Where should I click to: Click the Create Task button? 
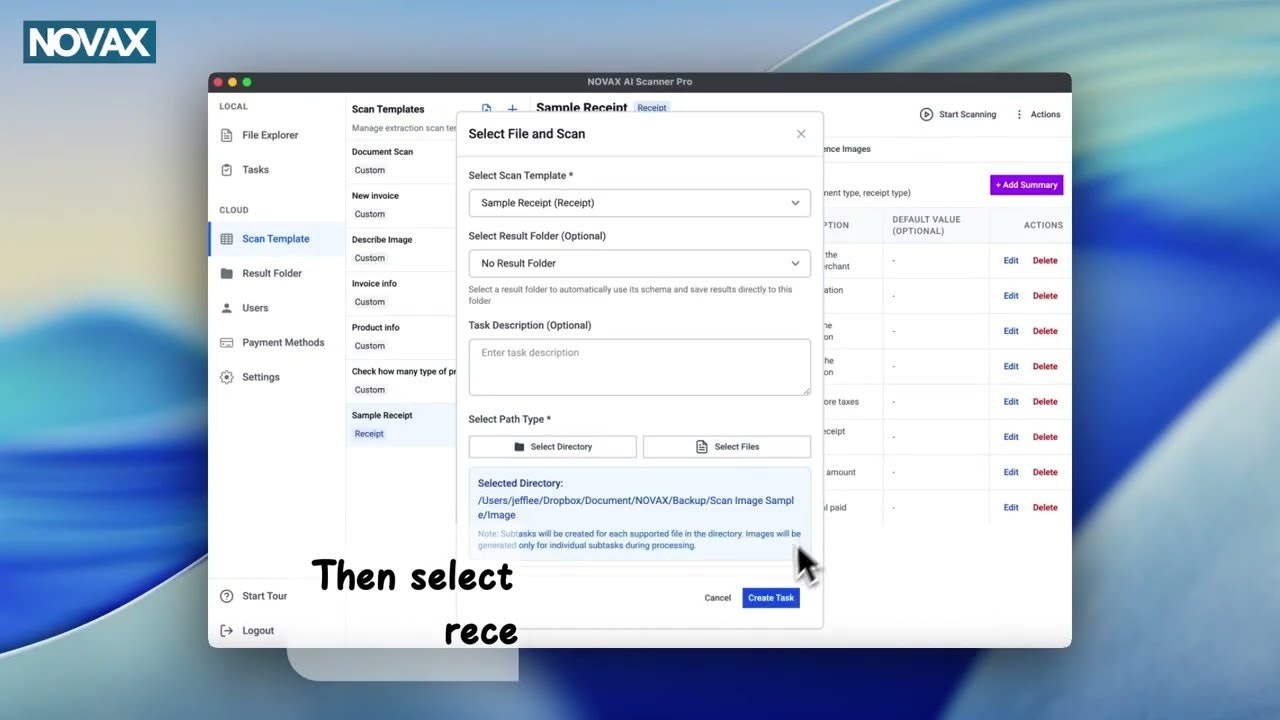(x=771, y=598)
